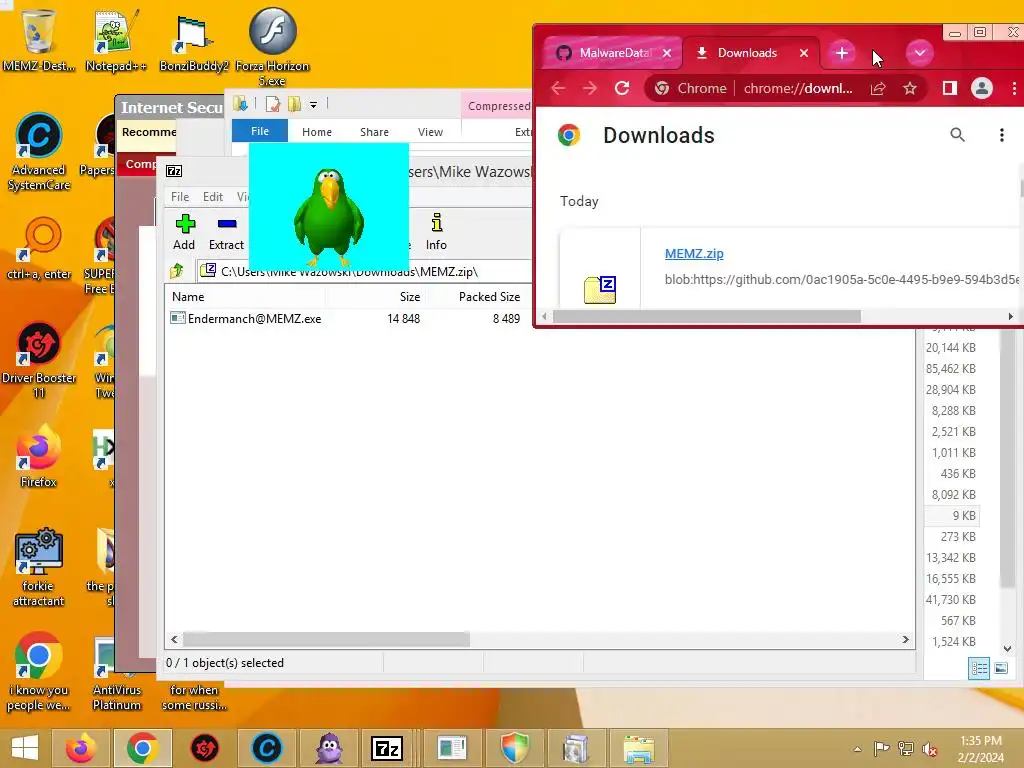Open Notepad++ desktop shortcut
This screenshot has height=768, width=1024.
116,39
